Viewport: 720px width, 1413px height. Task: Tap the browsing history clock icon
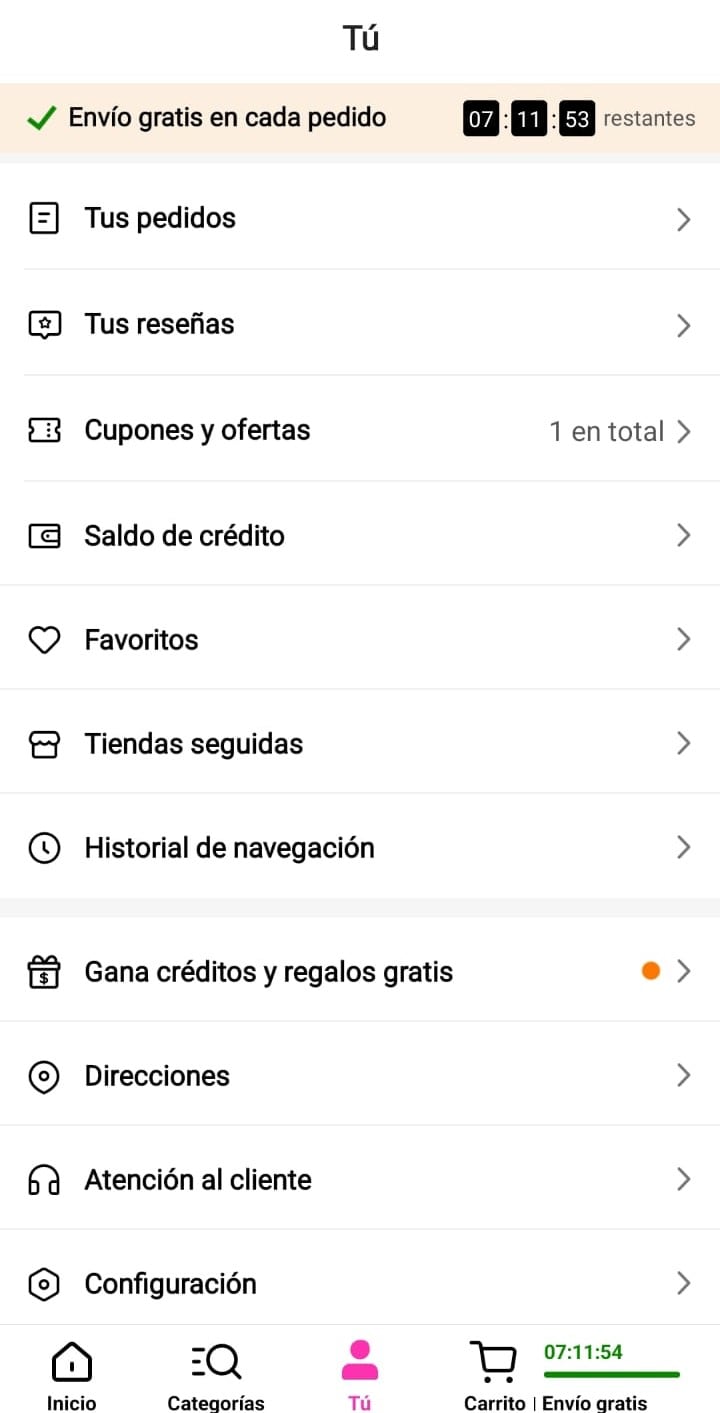click(x=44, y=848)
